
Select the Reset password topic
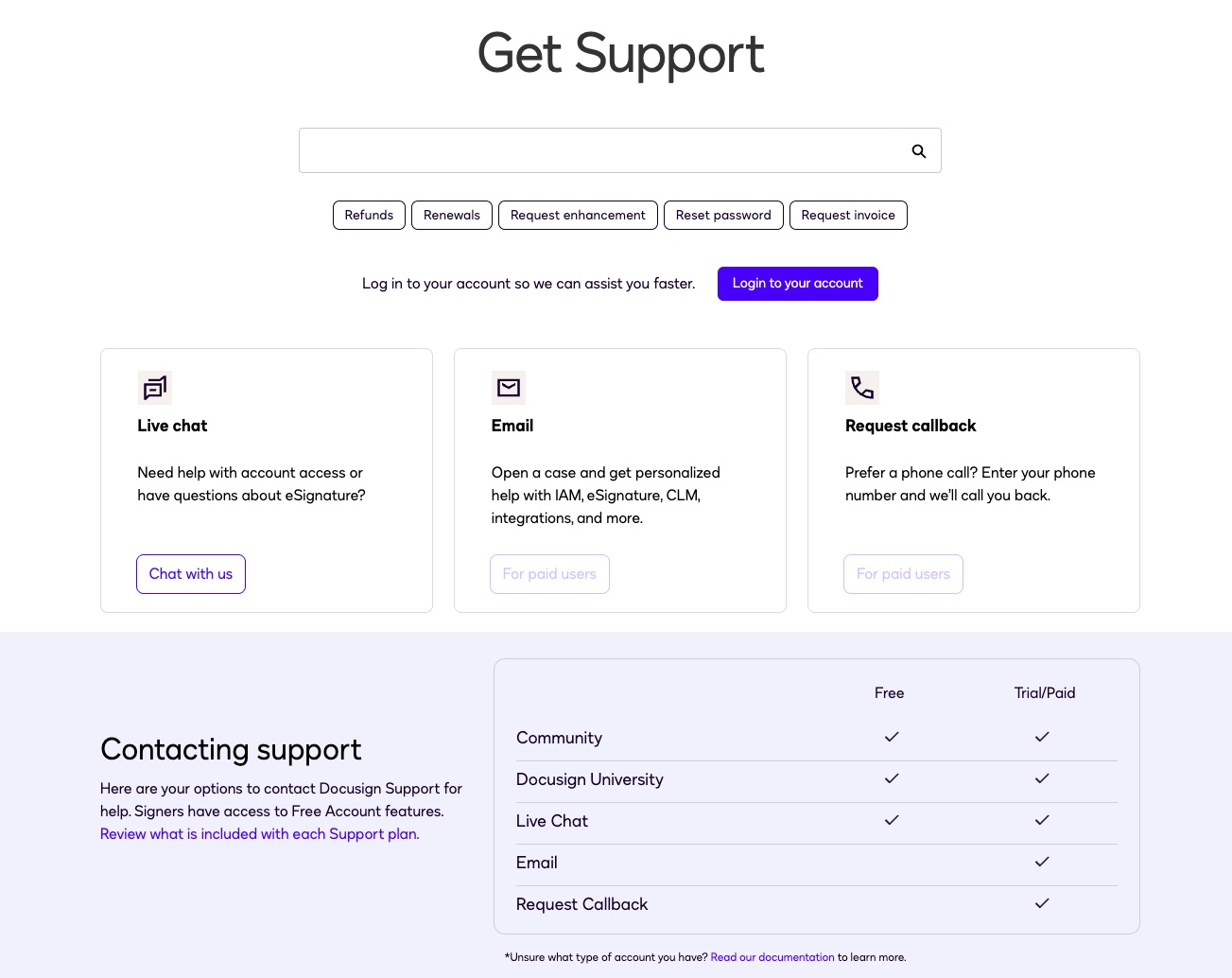click(723, 215)
